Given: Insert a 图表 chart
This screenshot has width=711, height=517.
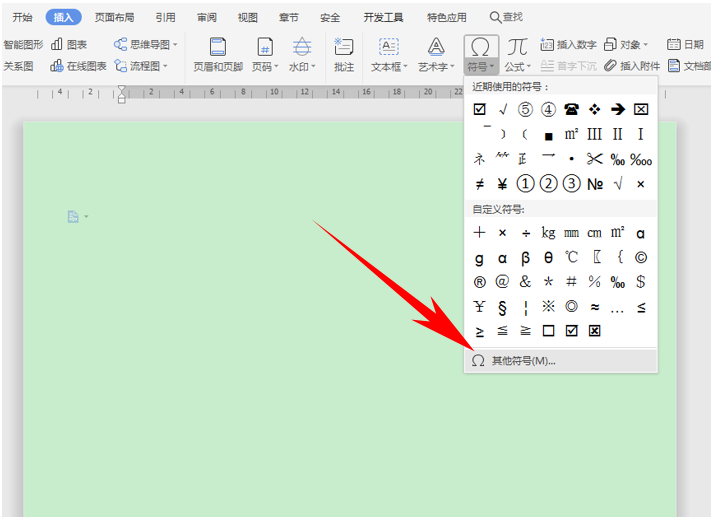Looking at the screenshot, I should (x=69, y=44).
